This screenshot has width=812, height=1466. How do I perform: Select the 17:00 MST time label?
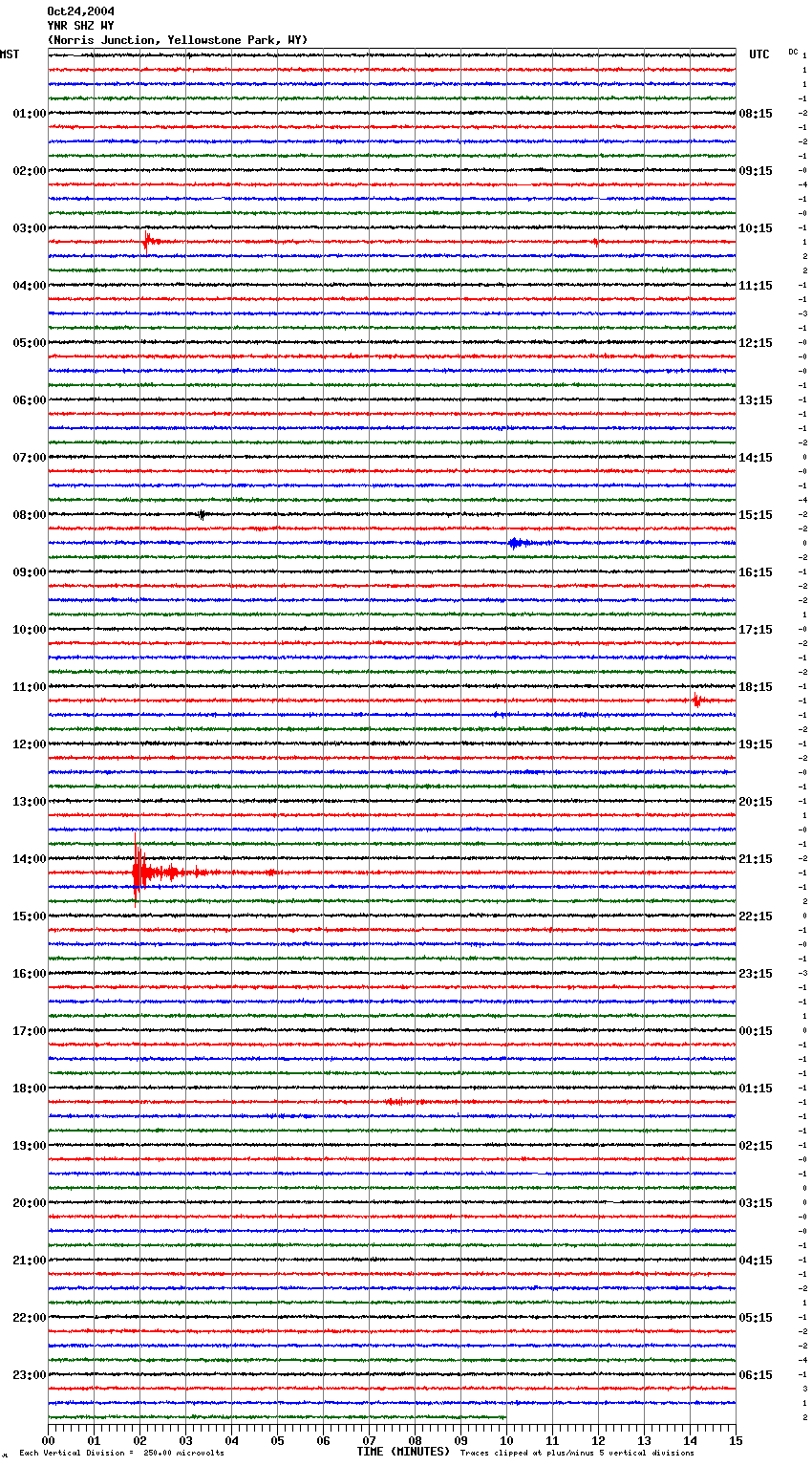click(30, 1031)
